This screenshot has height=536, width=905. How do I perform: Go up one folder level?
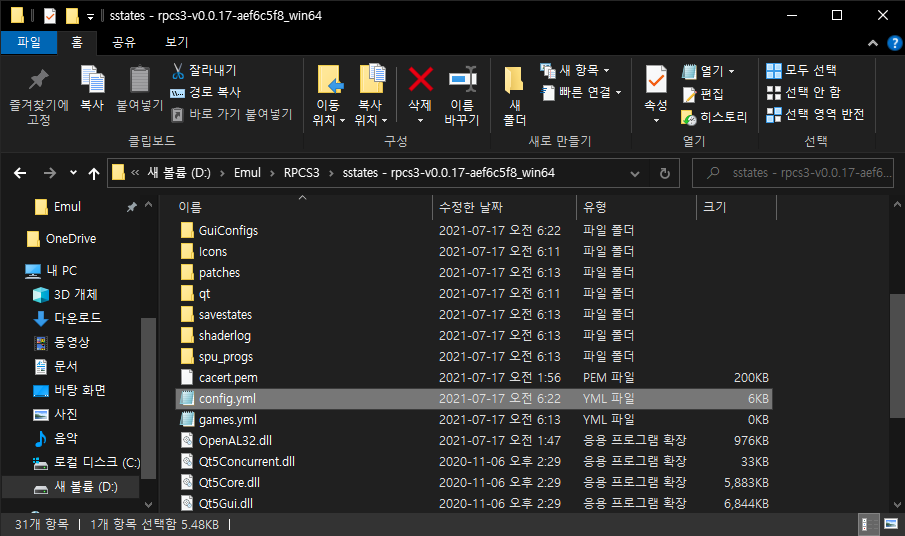coord(94,173)
